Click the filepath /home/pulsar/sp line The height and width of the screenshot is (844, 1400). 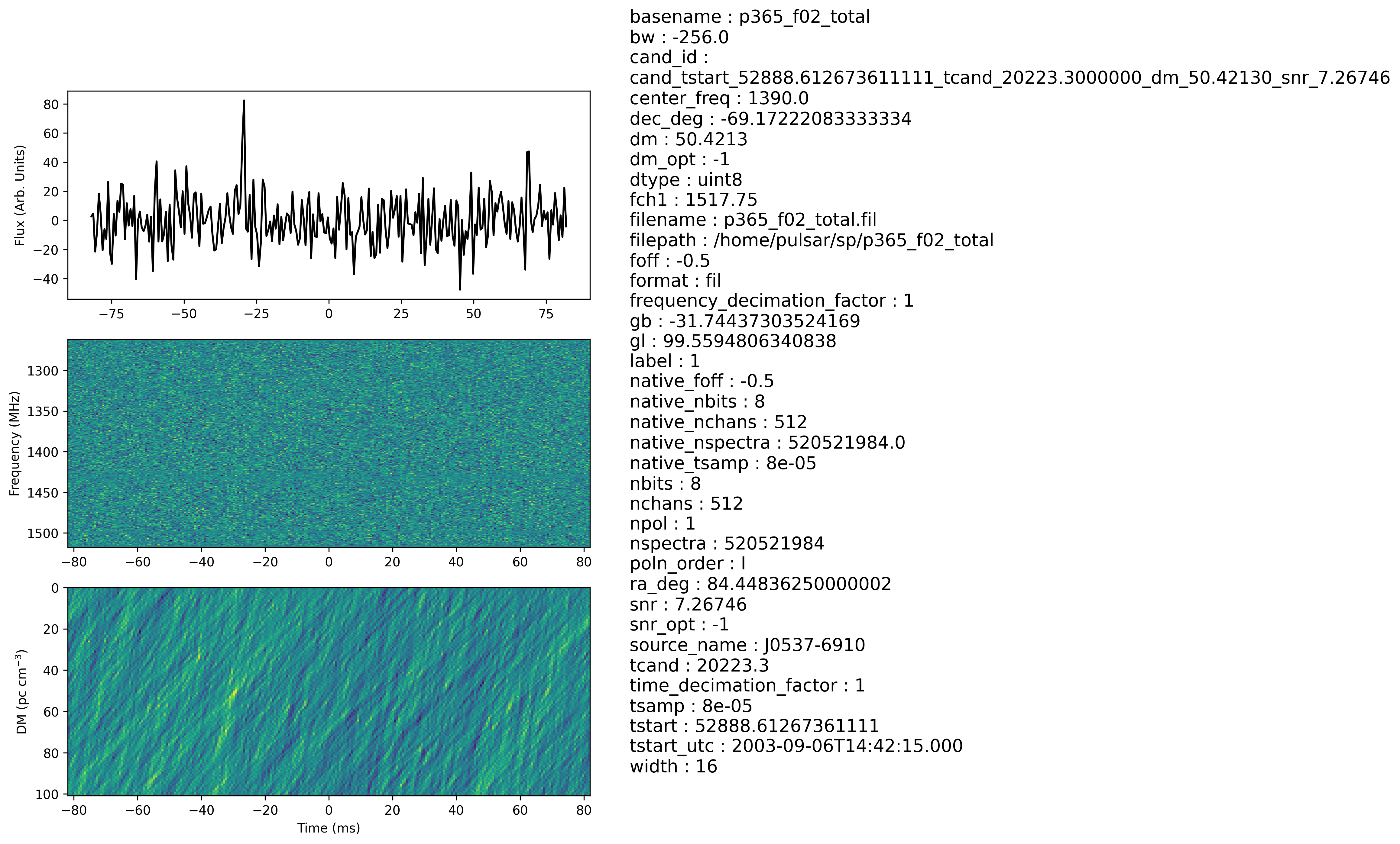pyautogui.click(x=811, y=240)
